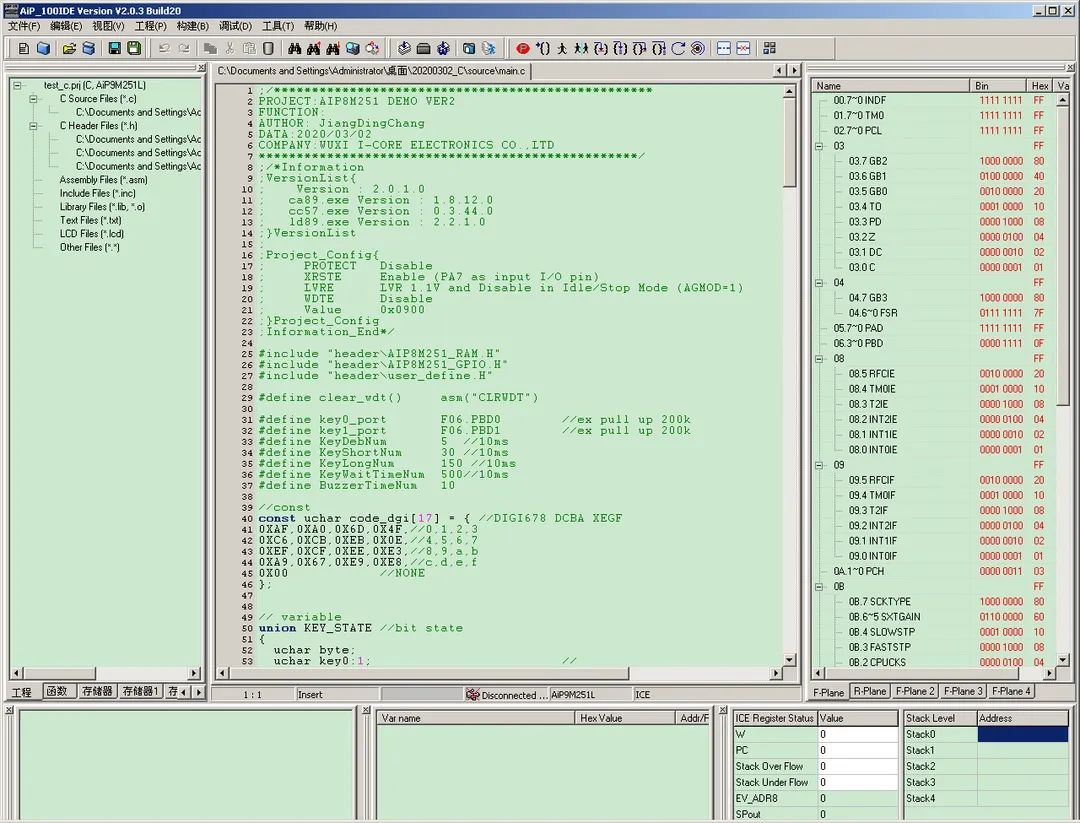Click the two running men debug icon
The width and height of the screenshot is (1080, 823).
581,48
